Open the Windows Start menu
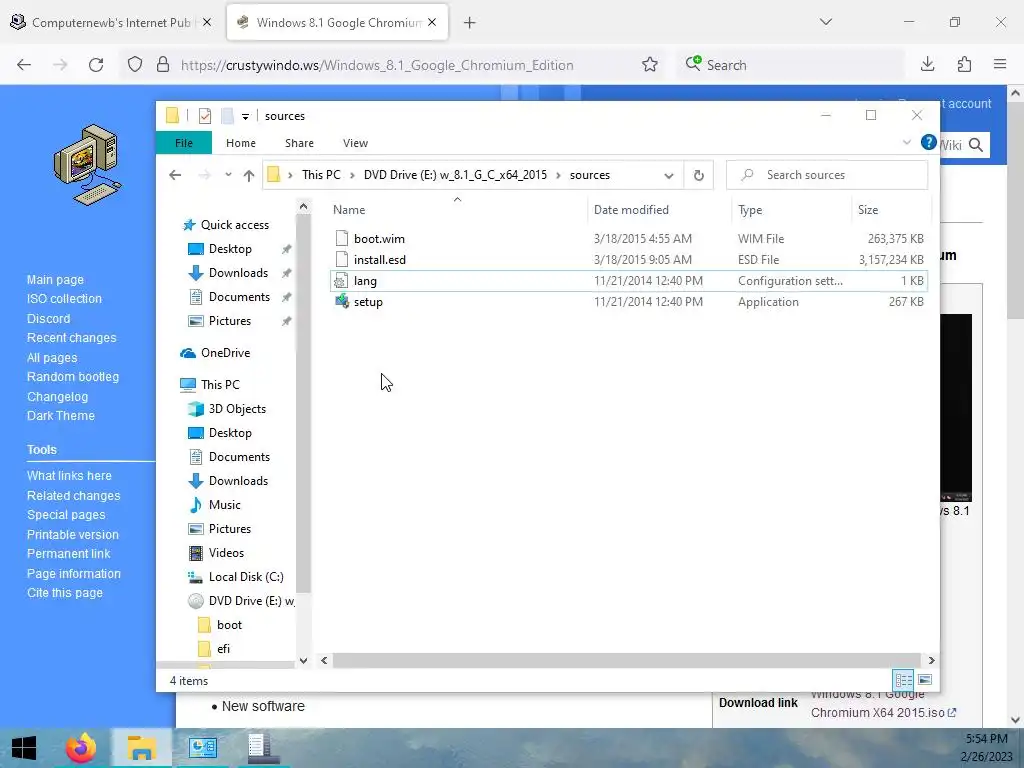 (24, 748)
